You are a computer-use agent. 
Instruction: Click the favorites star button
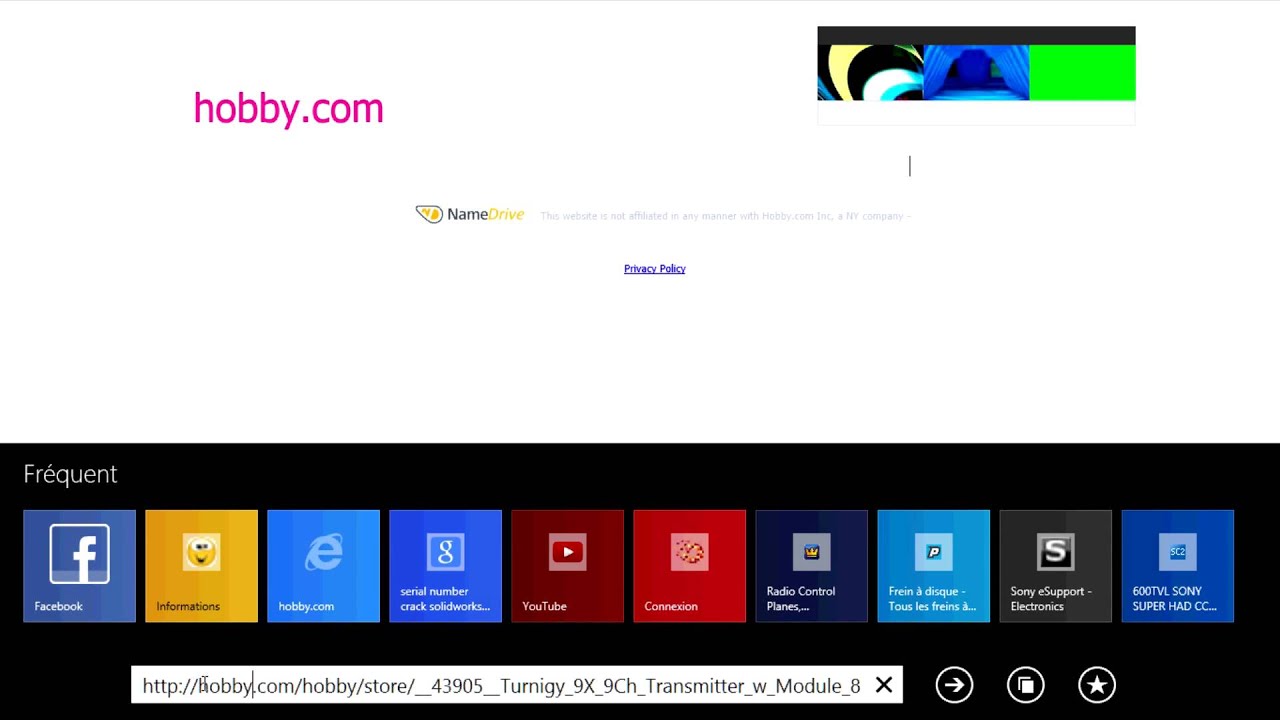pos(1097,685)
